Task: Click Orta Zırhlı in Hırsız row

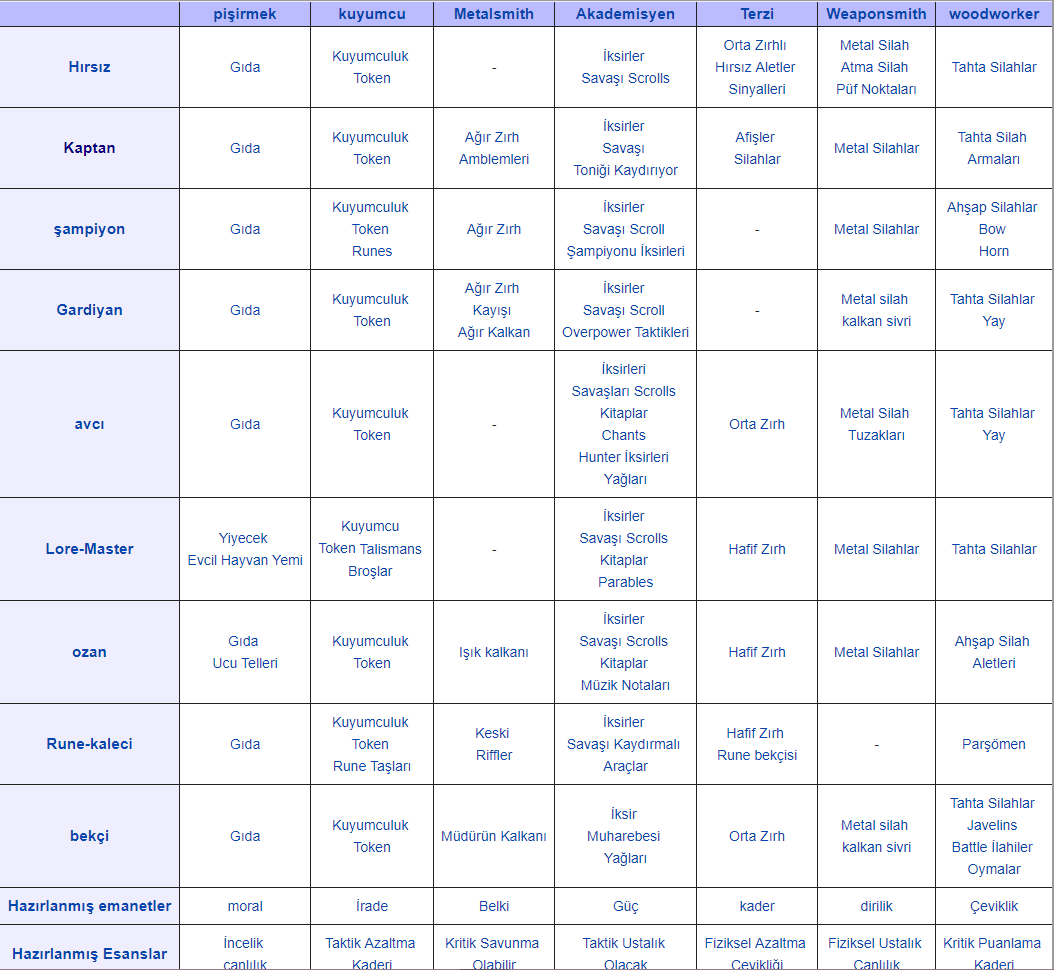Action: coord(755,45)
